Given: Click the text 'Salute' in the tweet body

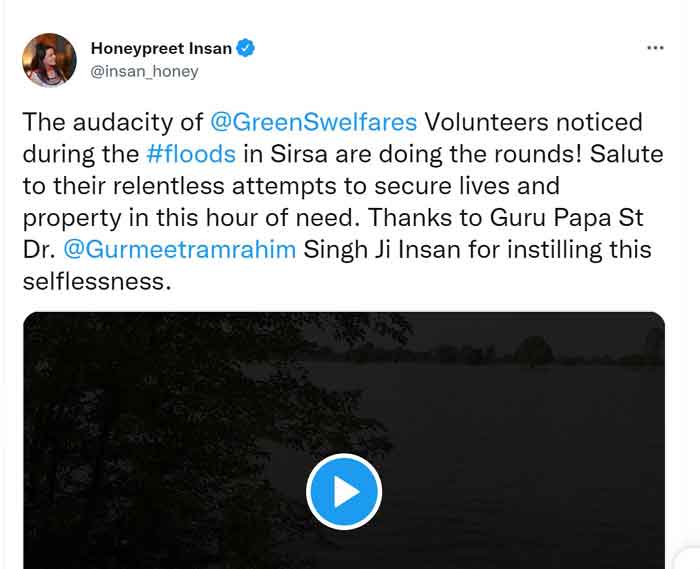Looking at the screenshot, I should coord(626,154).
